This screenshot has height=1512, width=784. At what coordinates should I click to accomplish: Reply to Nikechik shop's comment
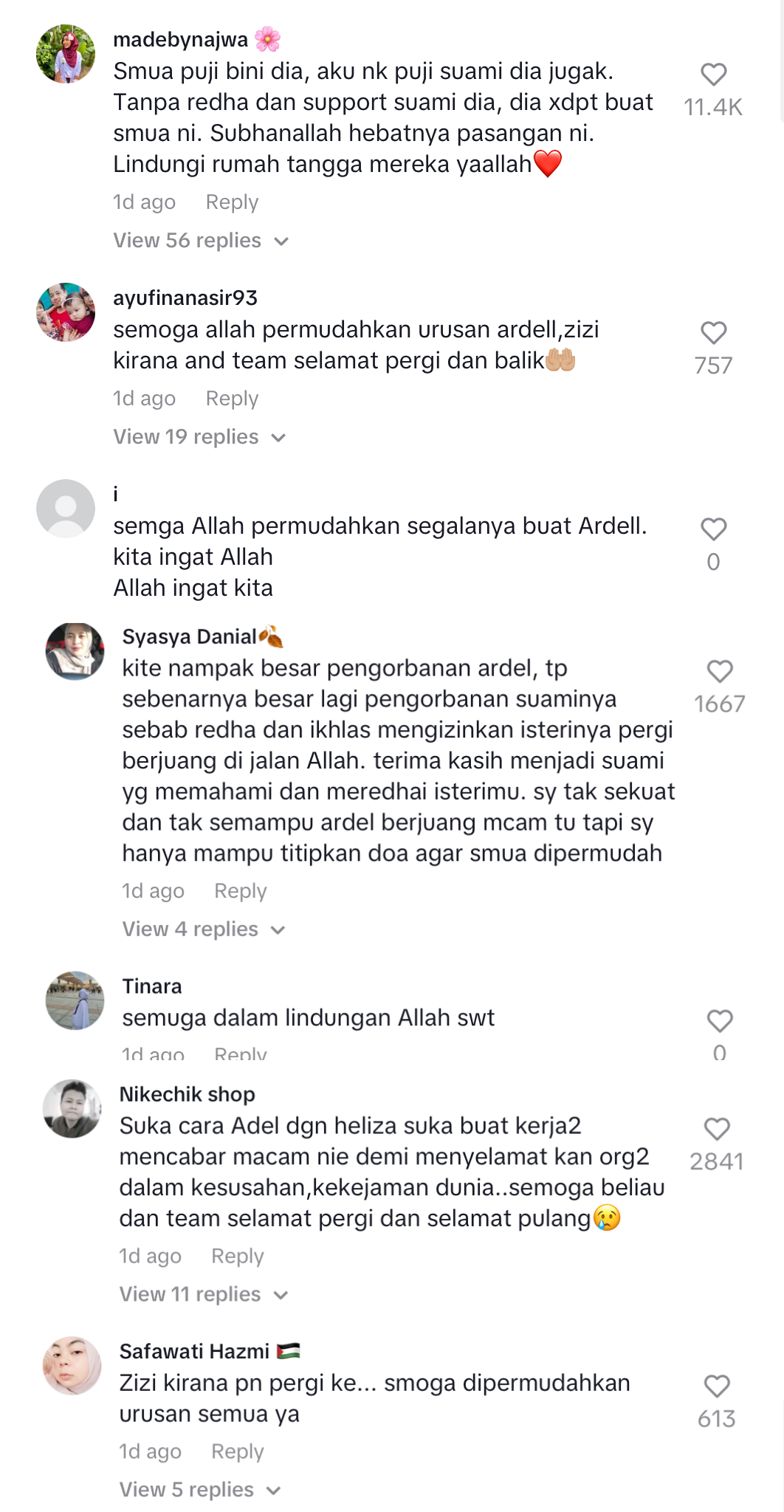tap(238, 1256)
